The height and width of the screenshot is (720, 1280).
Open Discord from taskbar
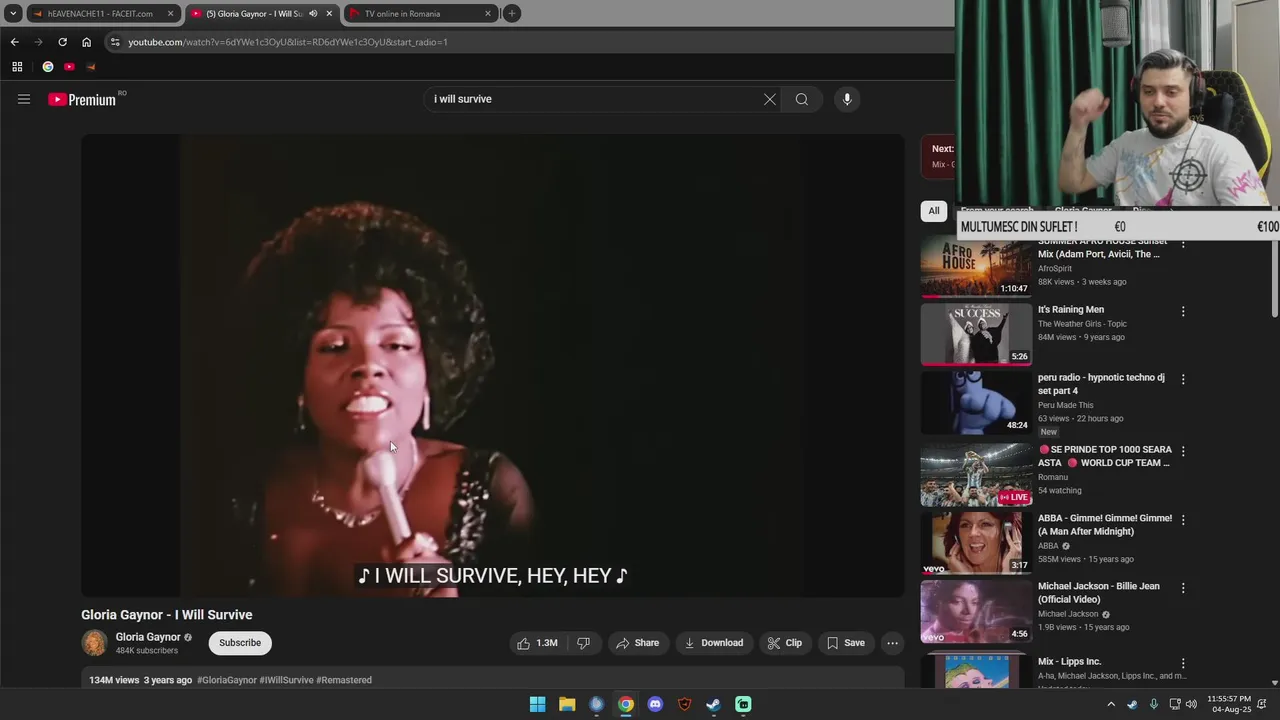[655, 704]
